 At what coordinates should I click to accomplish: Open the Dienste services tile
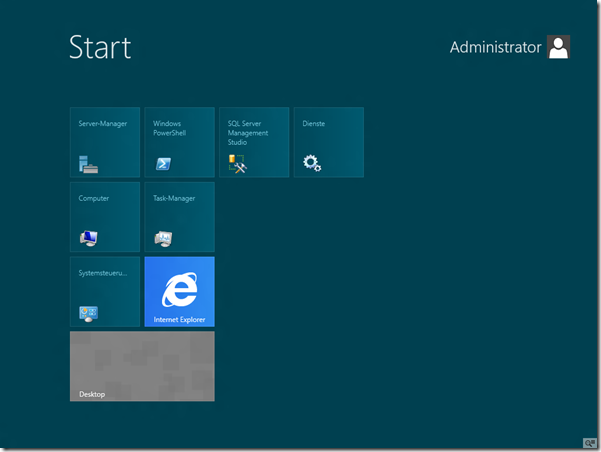pos(329,142)
